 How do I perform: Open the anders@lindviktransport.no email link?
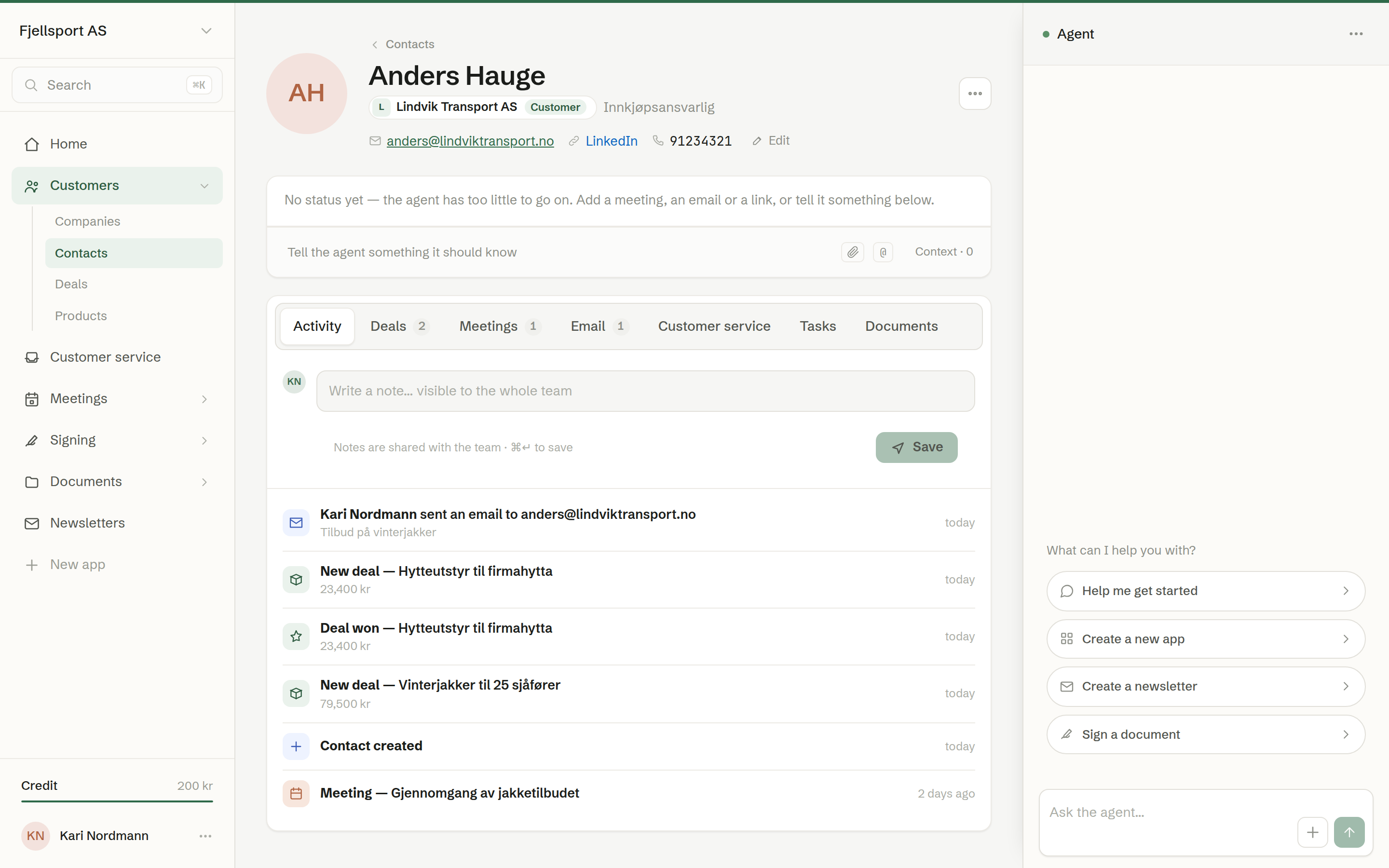470,141
